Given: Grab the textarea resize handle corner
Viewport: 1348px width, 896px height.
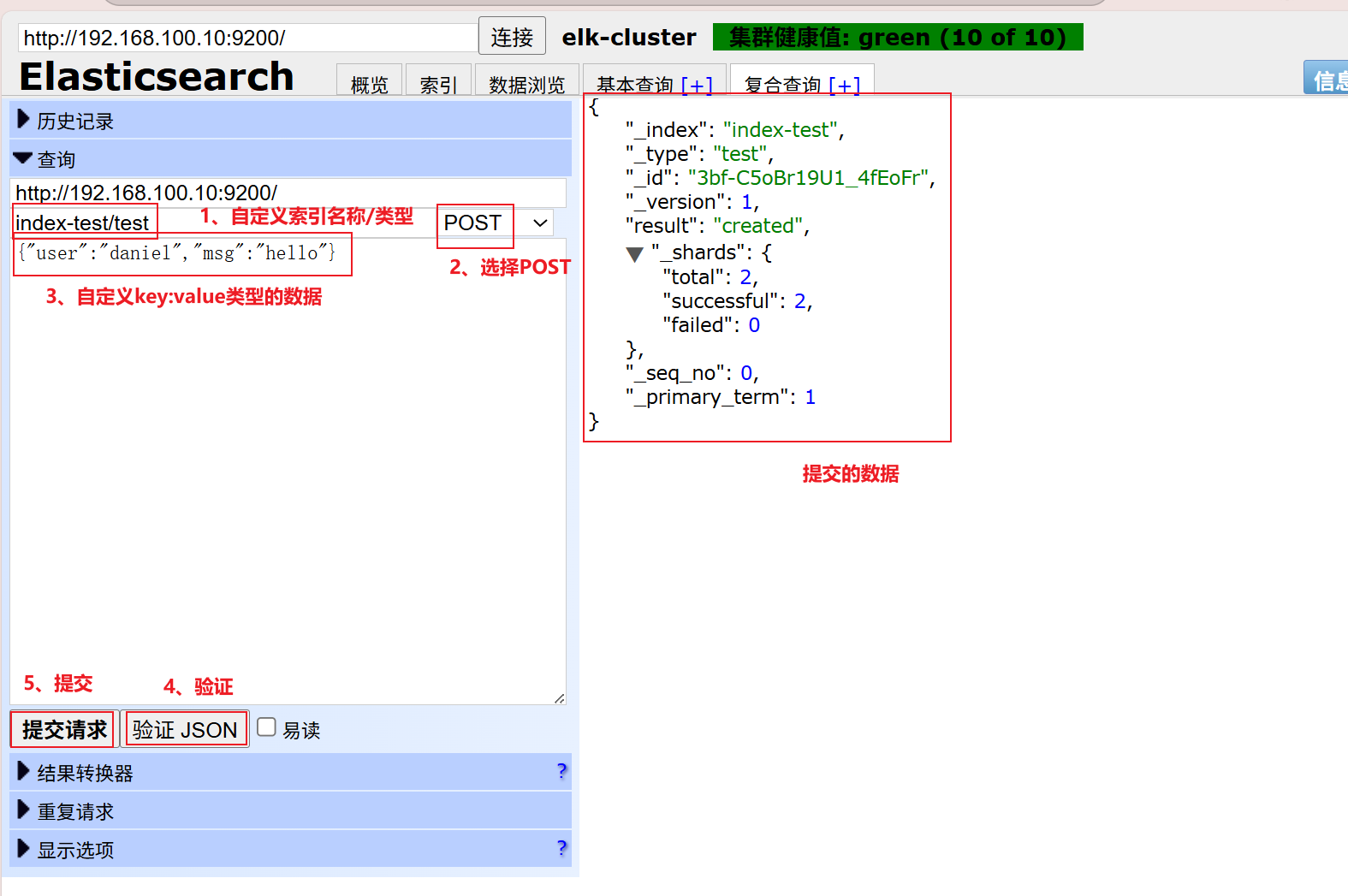Looking at the screenshot, I should [559, 698].
